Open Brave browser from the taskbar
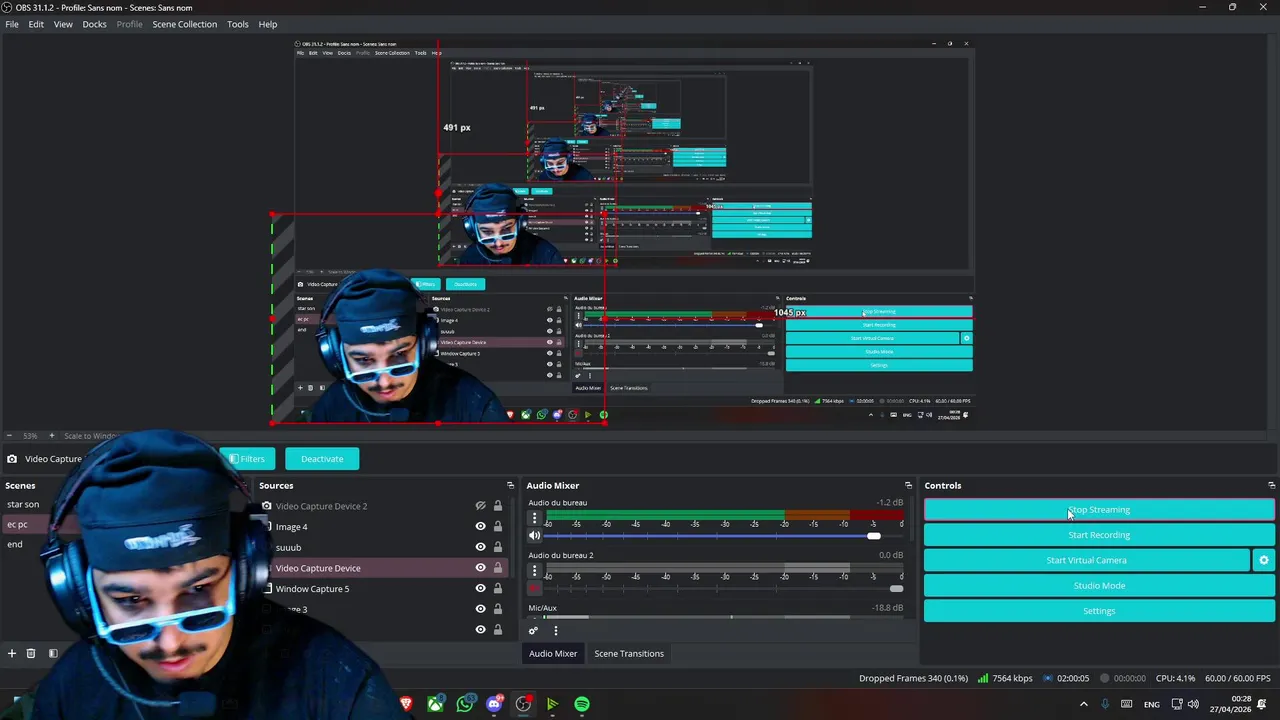1280x720 pixels. [x=406, y=704]
